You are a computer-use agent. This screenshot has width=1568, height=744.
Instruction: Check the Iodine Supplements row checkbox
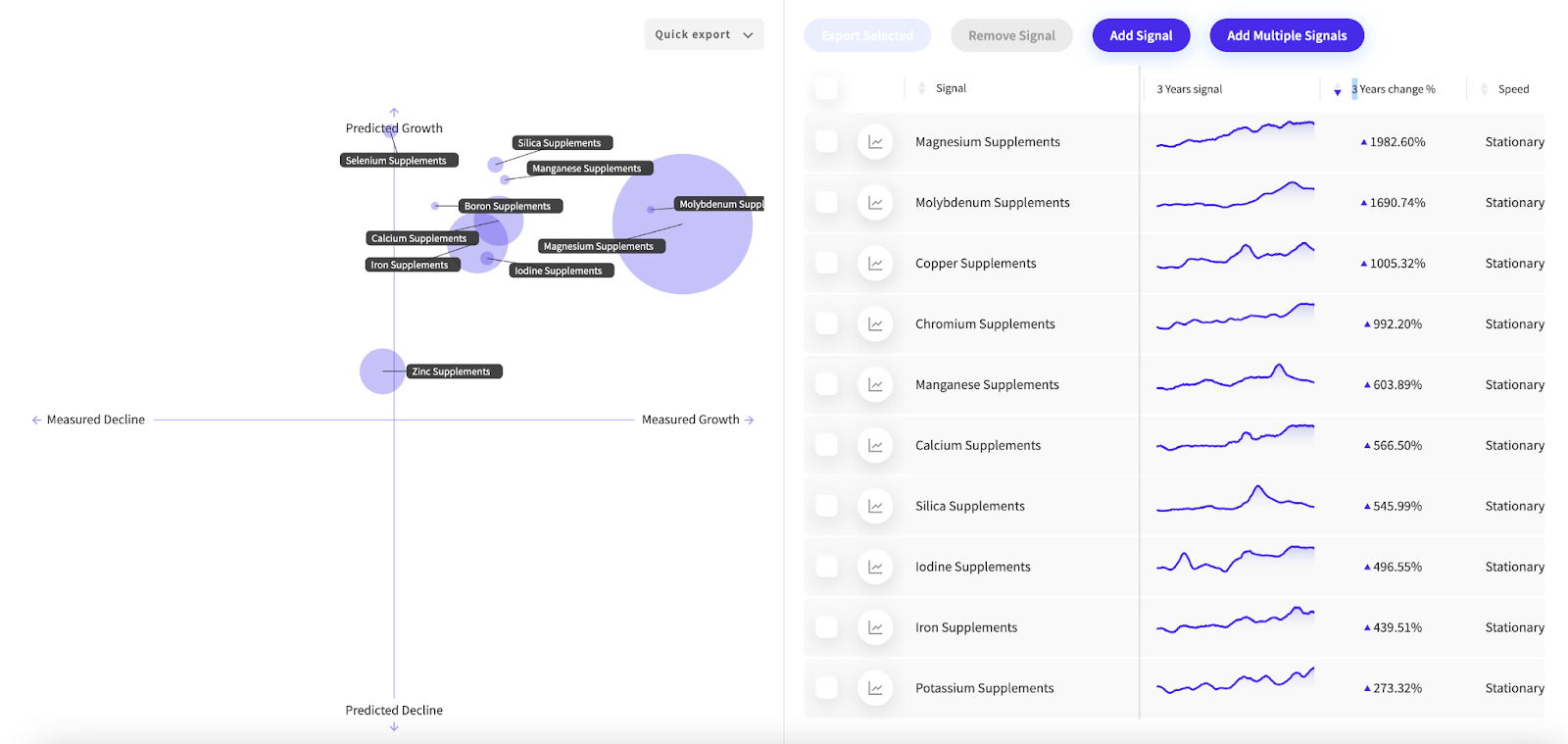coord(826,568)
